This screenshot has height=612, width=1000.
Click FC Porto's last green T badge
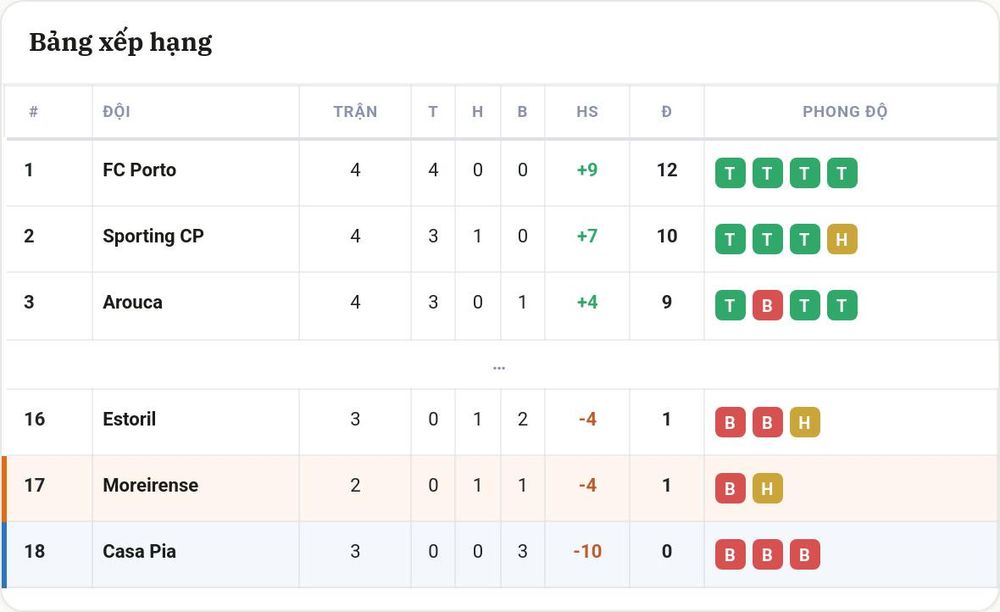pyautogui.click(x=842, y=173)
